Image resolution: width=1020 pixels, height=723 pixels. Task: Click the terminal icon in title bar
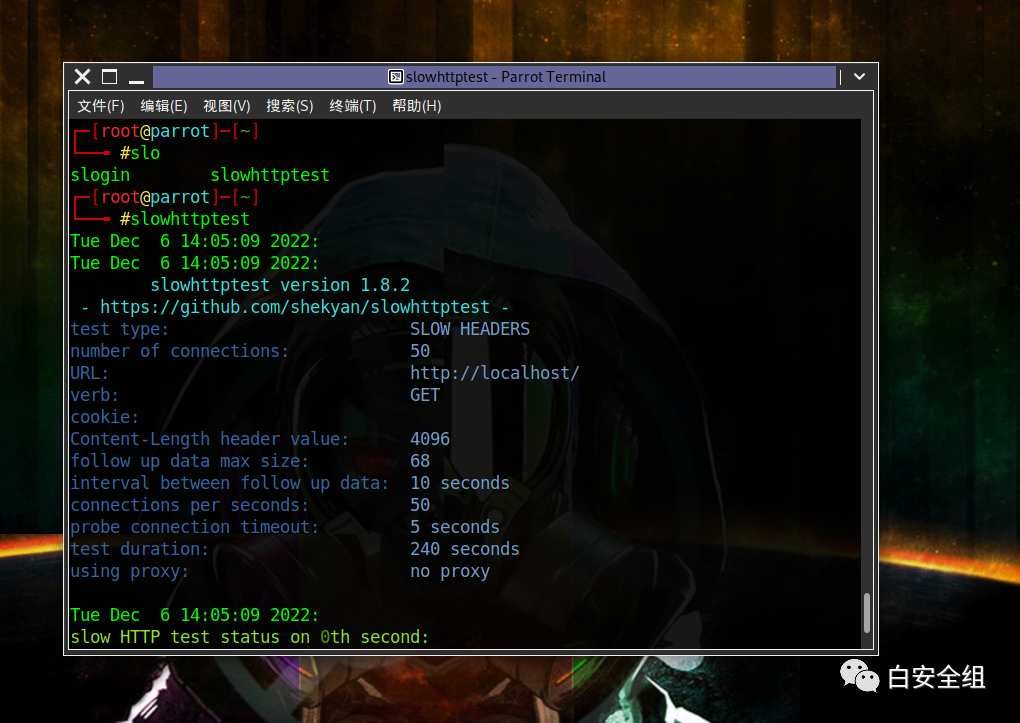coord(396,77)
